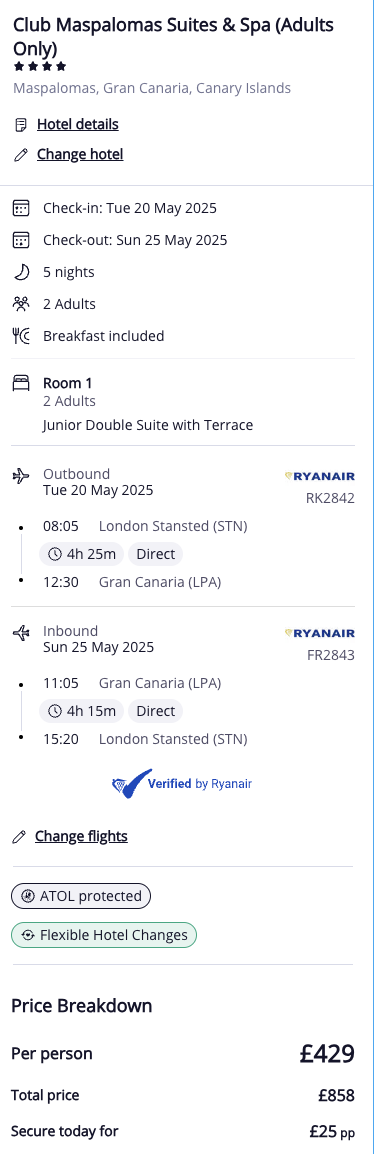Click the bed icon next to Room 1

pos(21,383)
